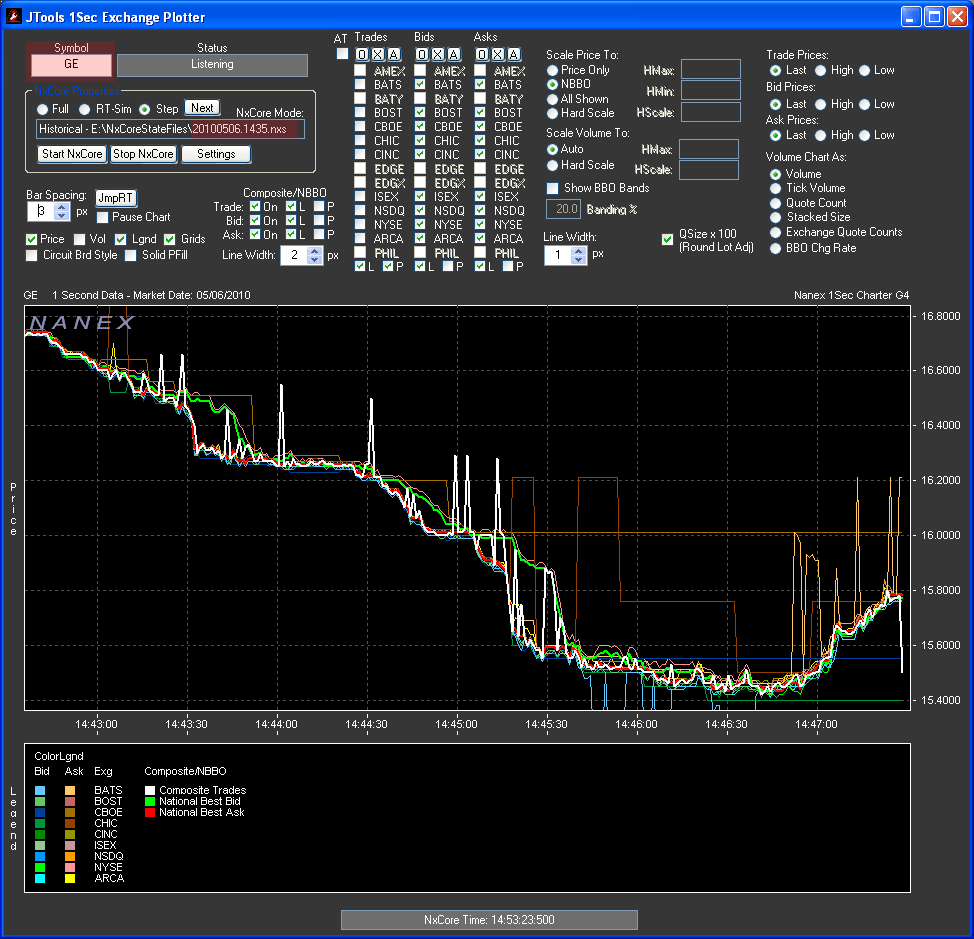Click the price HMax input field
This screenshot has width=974, height=939.
click(711, 70)
